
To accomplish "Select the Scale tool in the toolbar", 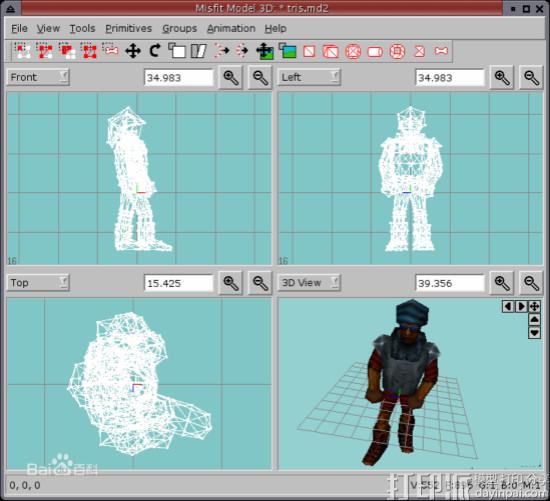I will (x=177, y=51).
